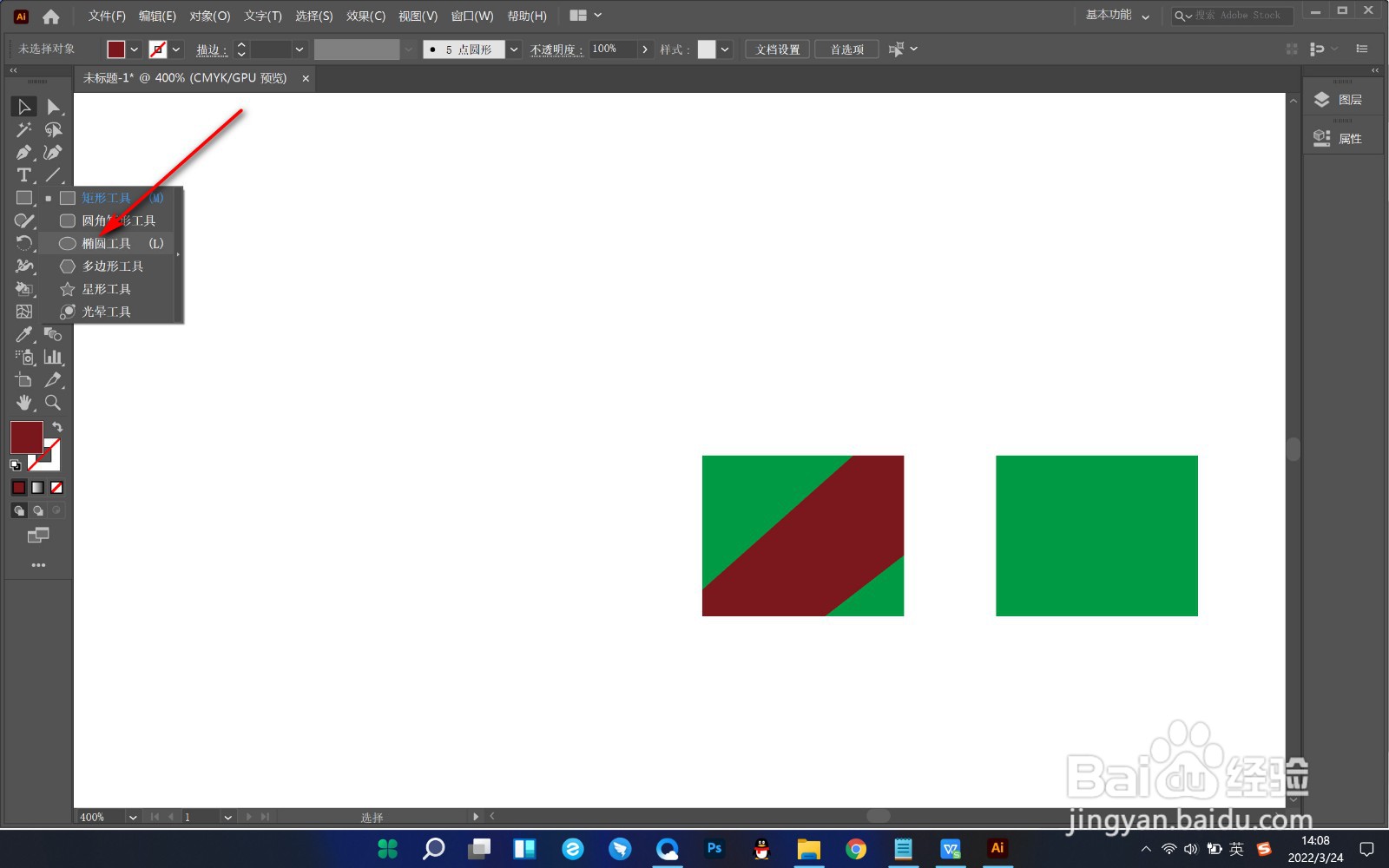
Task: Select the Paintbrush tool
Action: (24, 220)
